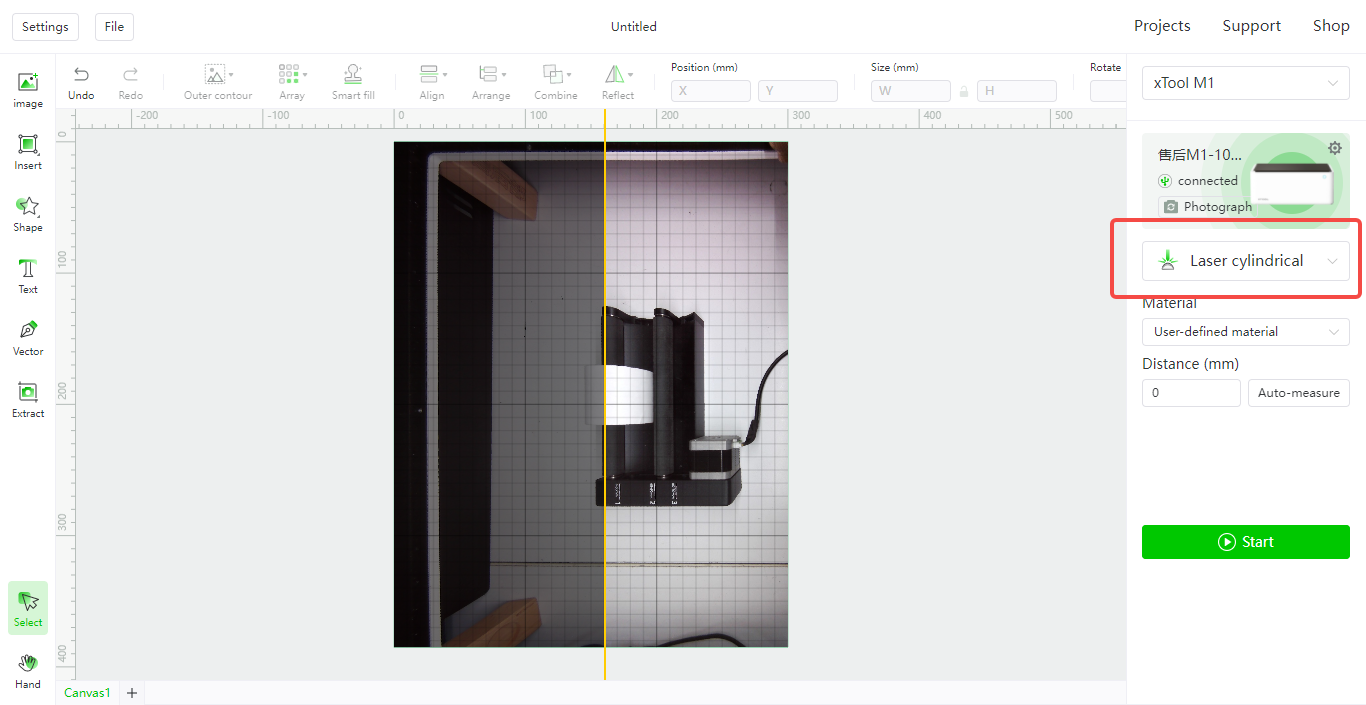The height and width of the screenshot is (705, 1366).
Task: Switch to the Canvas1 tab
Action: click(x=85, y=693)
